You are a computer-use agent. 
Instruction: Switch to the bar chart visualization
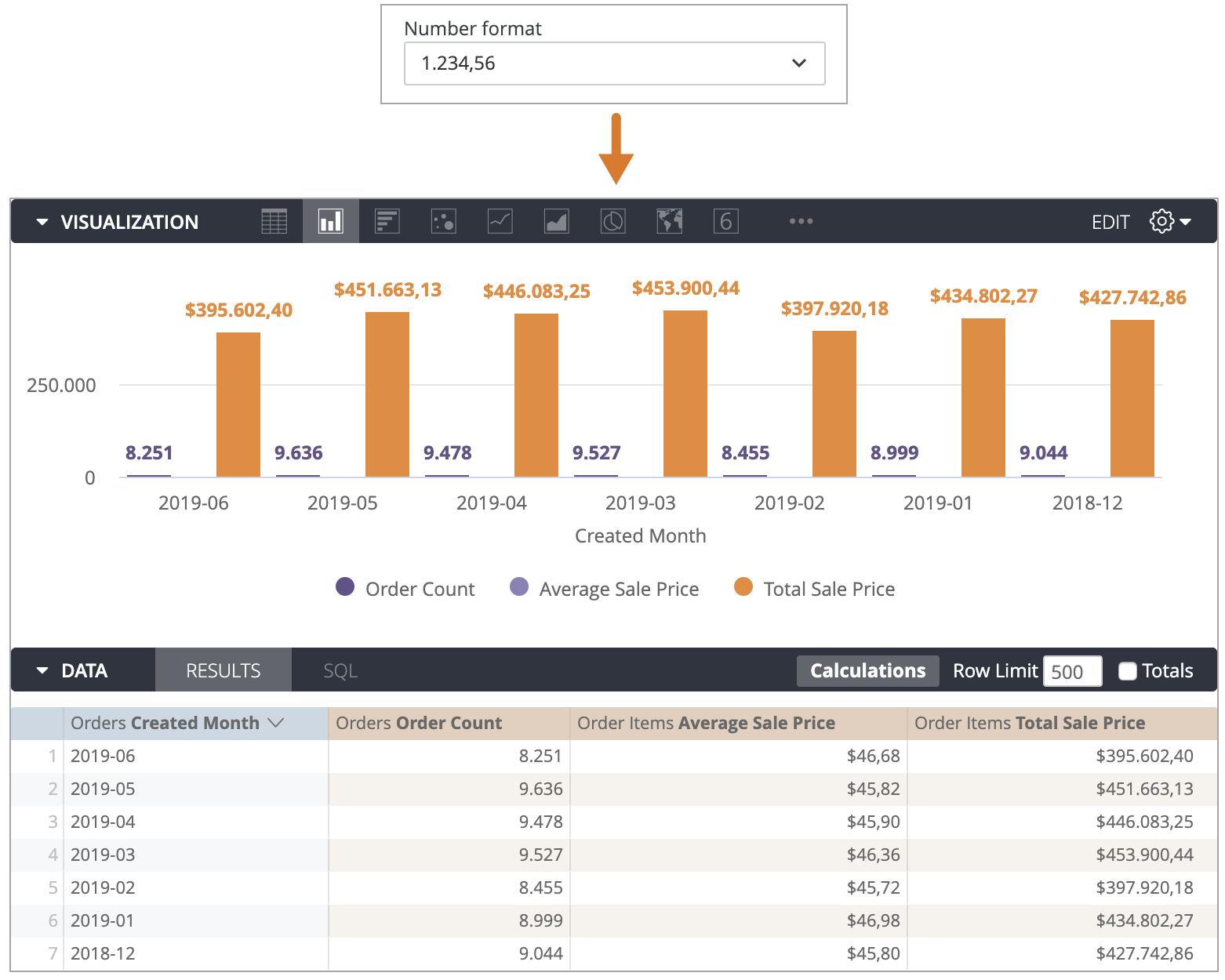[x=387, y=221]
